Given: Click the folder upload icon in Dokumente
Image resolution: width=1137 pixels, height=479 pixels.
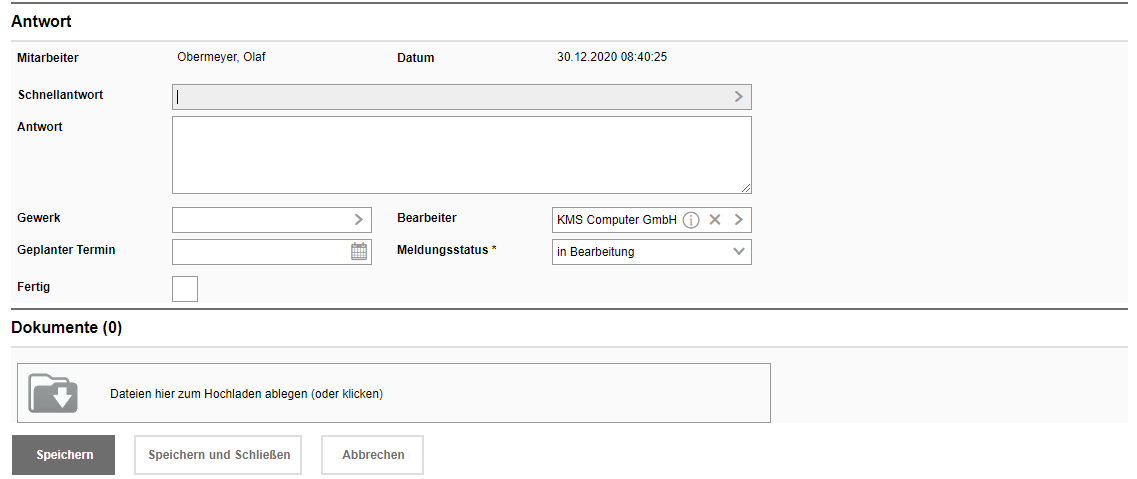Looking at the screenshot, I should (53, 393).
